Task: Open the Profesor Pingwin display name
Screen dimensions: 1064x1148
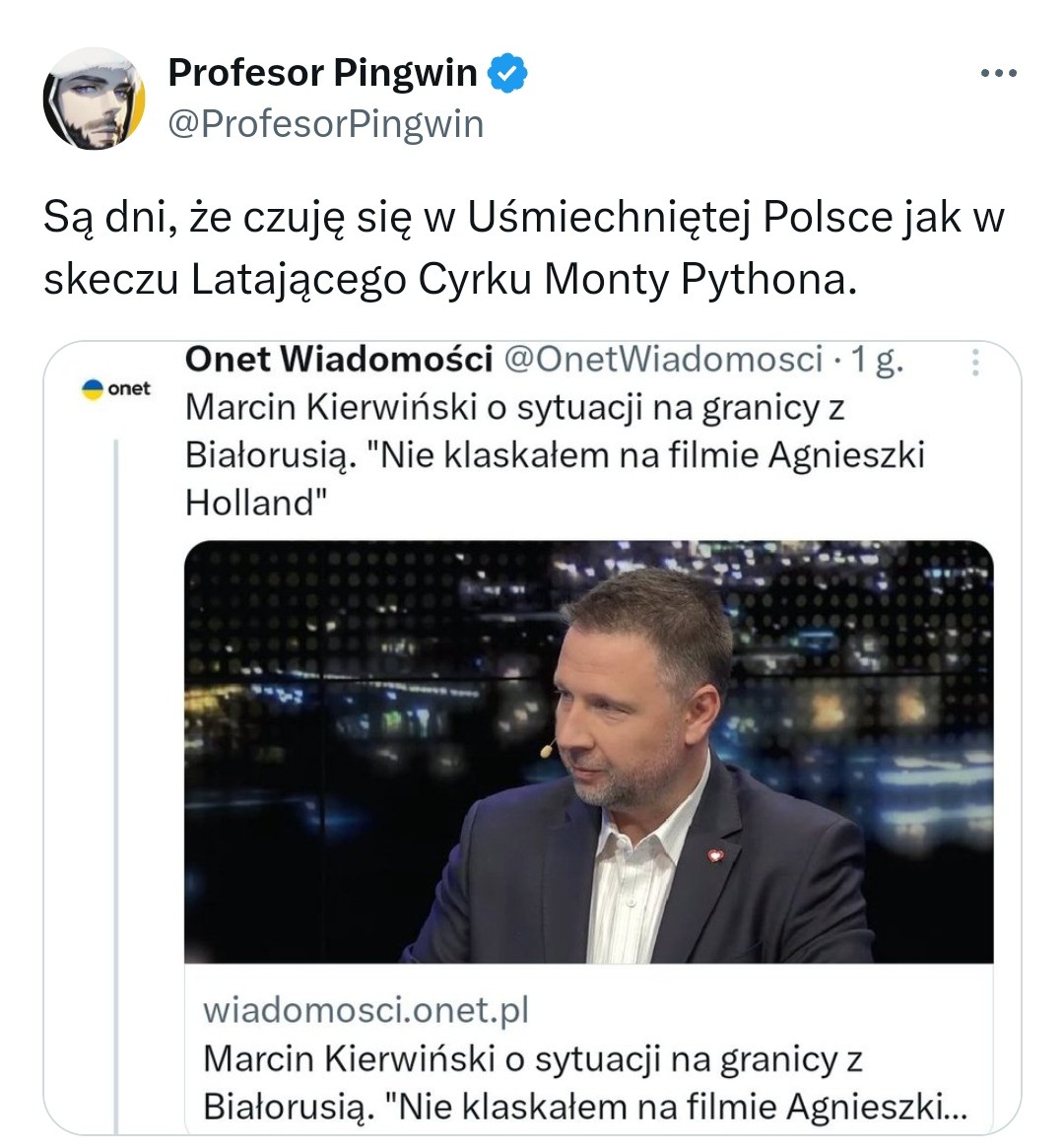Action: click(x=323, y=73)
